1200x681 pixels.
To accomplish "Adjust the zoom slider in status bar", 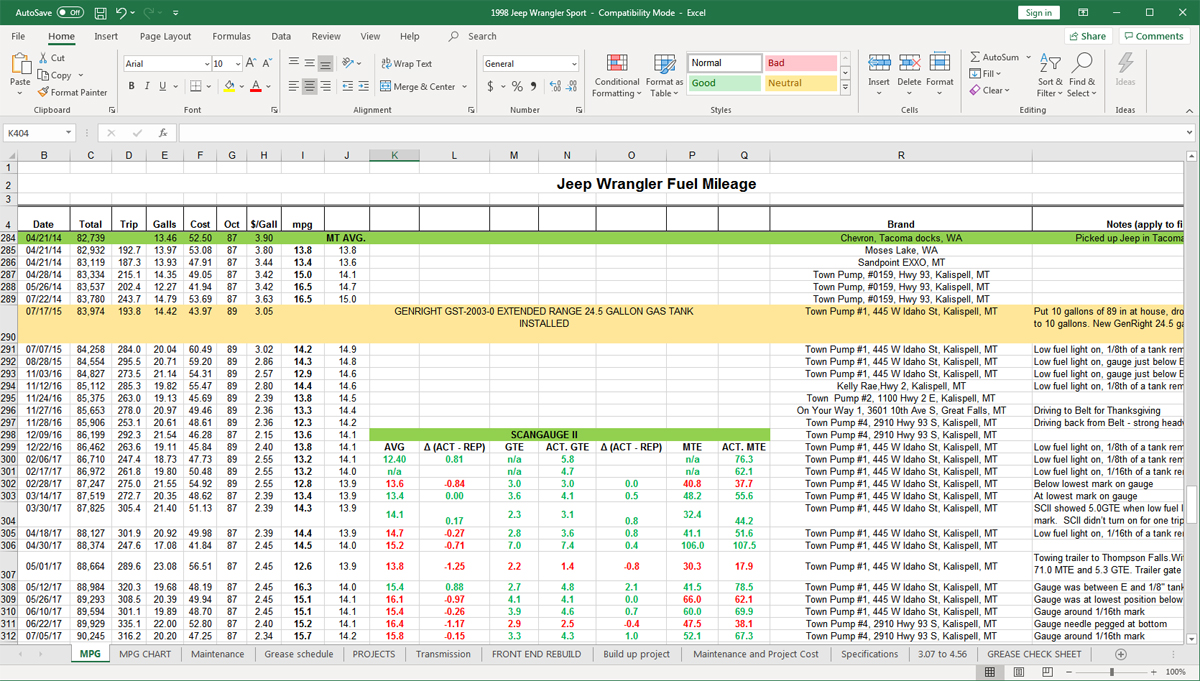I will [1113, 672].
